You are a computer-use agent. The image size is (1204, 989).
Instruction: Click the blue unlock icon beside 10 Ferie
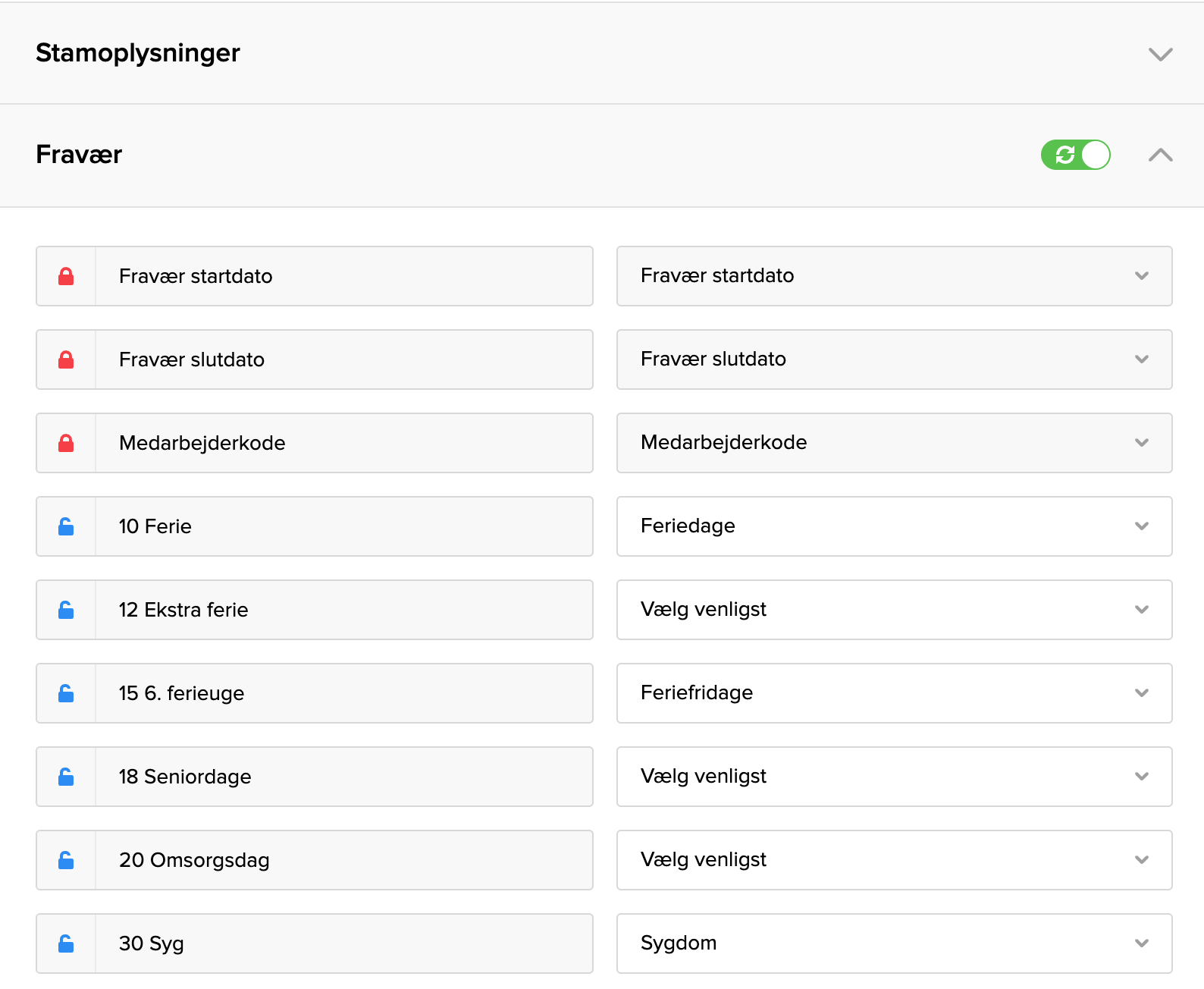click(x=66, y=526)
